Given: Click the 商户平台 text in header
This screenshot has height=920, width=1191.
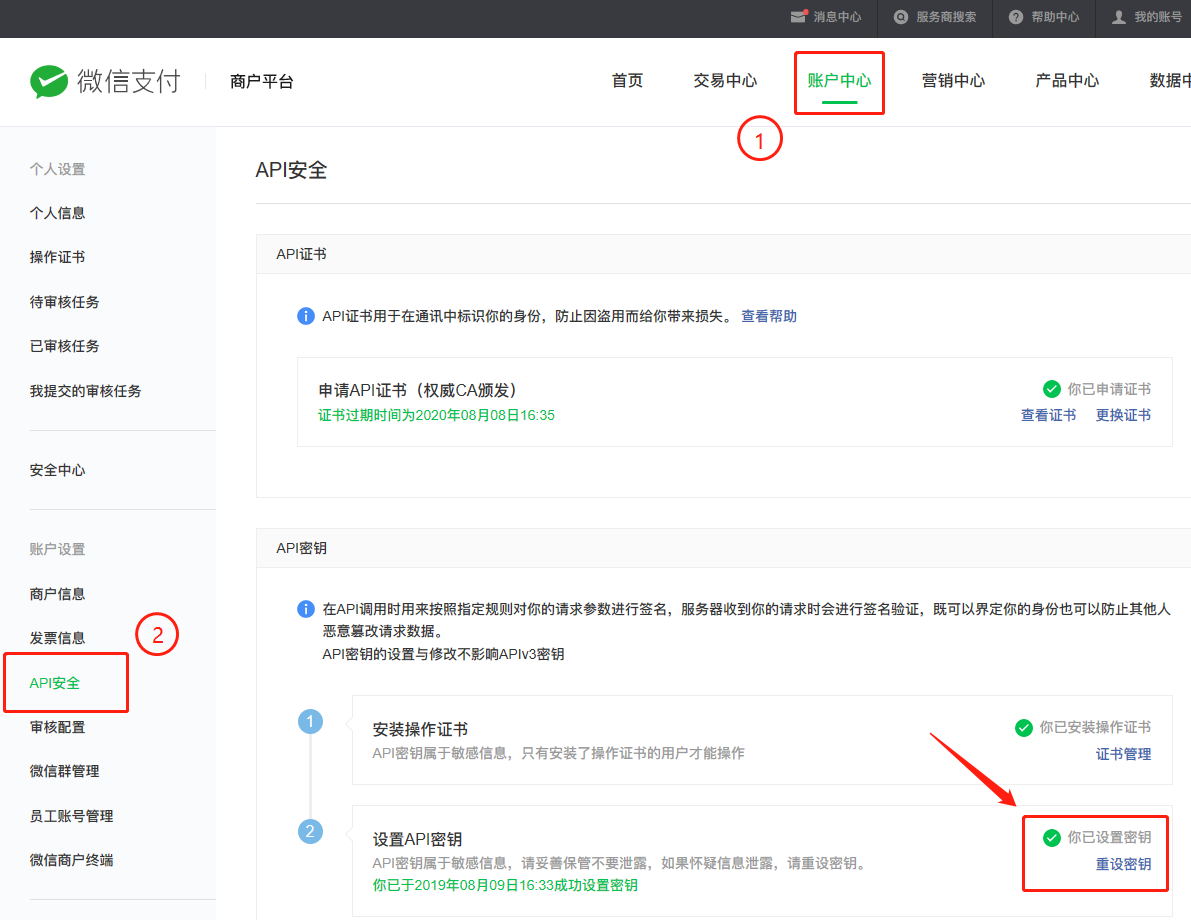Looking at the screenshot, I should (262, 81).
